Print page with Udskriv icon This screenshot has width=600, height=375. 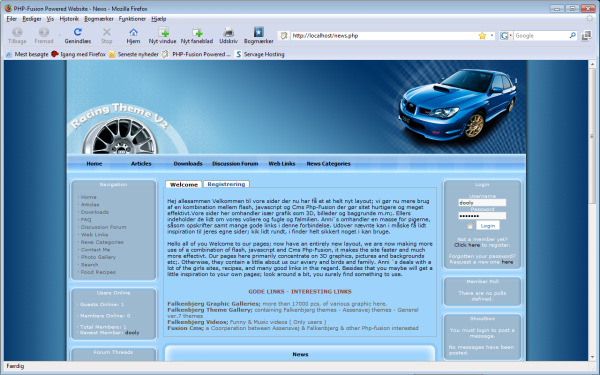[x=228, y=32]
